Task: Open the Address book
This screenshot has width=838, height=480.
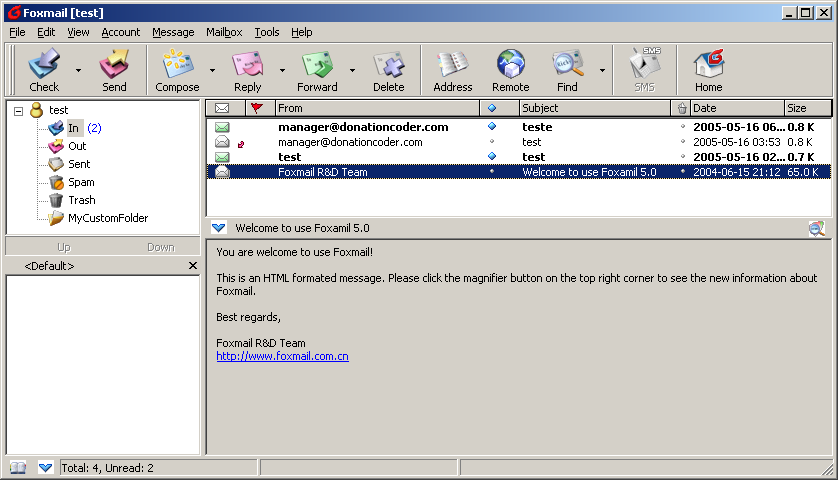Action: point(453,70)
